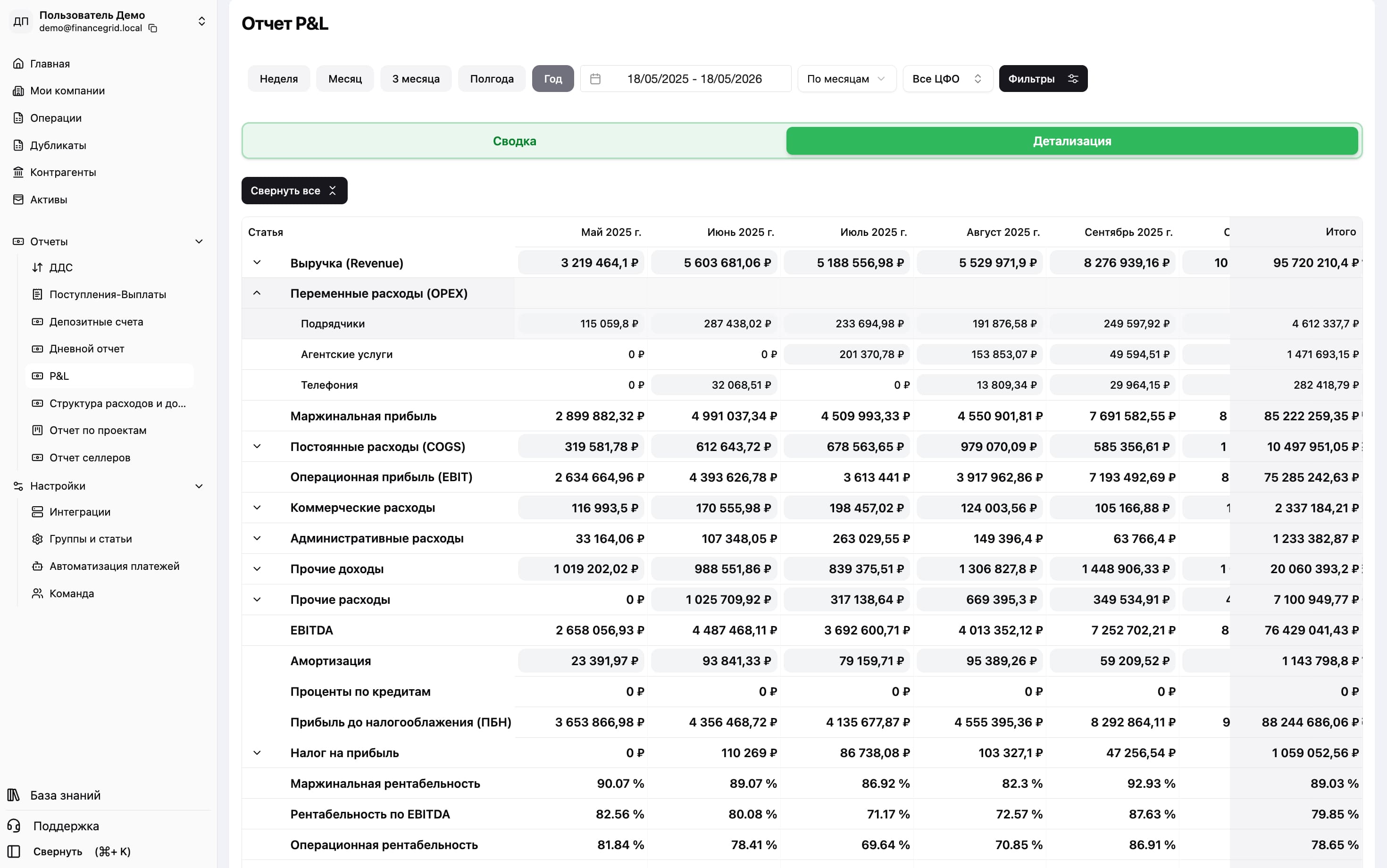Open the Контрагенты sidebar page
The height and width of the screenshot is (868, 1387).
pyautogui.click(x=63, y=172)
